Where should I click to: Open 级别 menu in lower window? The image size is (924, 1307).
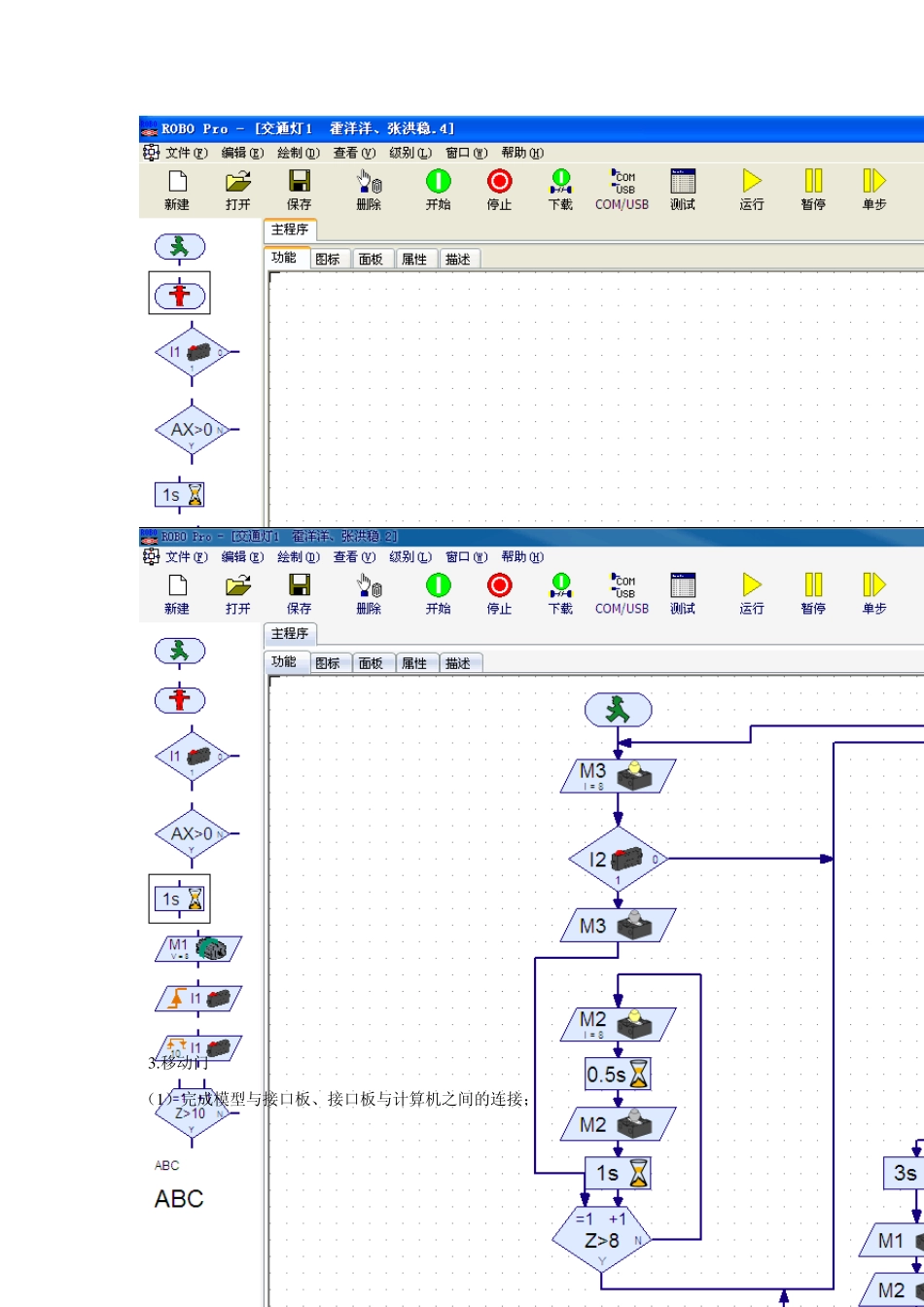[x=410, y=557]
